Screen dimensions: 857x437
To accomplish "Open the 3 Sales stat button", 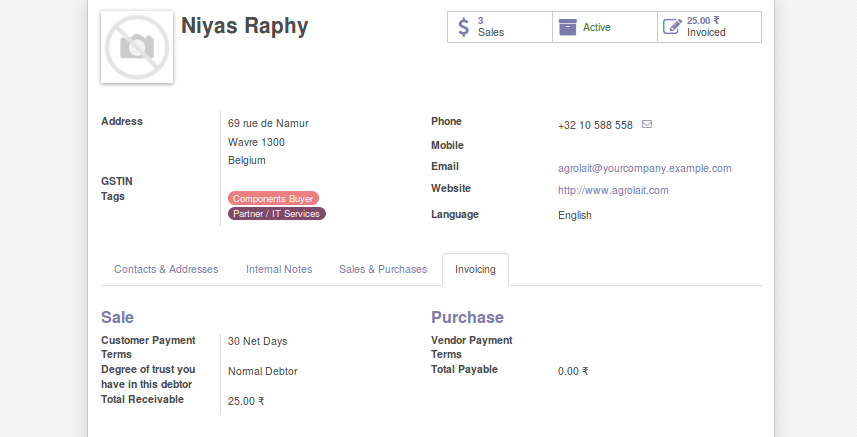I will [x=500, y=27].
